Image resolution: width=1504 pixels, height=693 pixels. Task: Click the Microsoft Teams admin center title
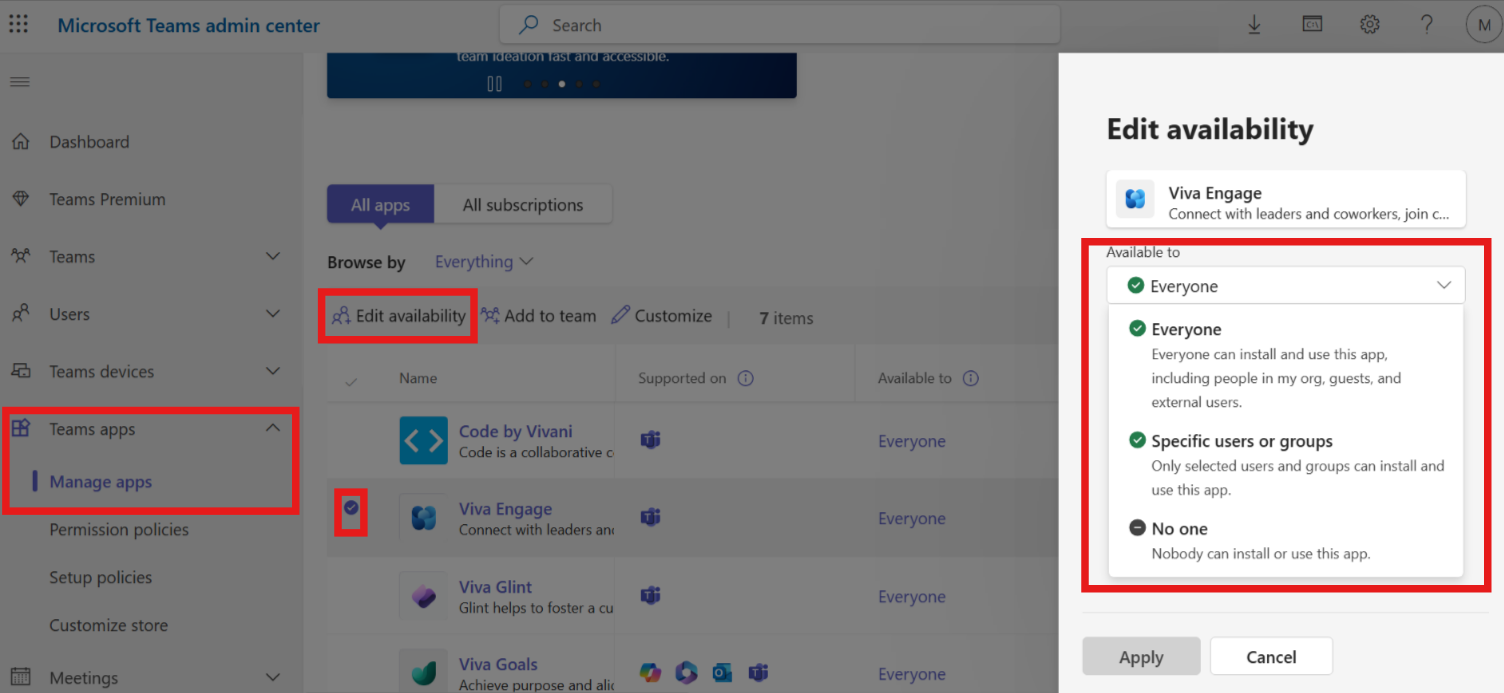point(189,25)
